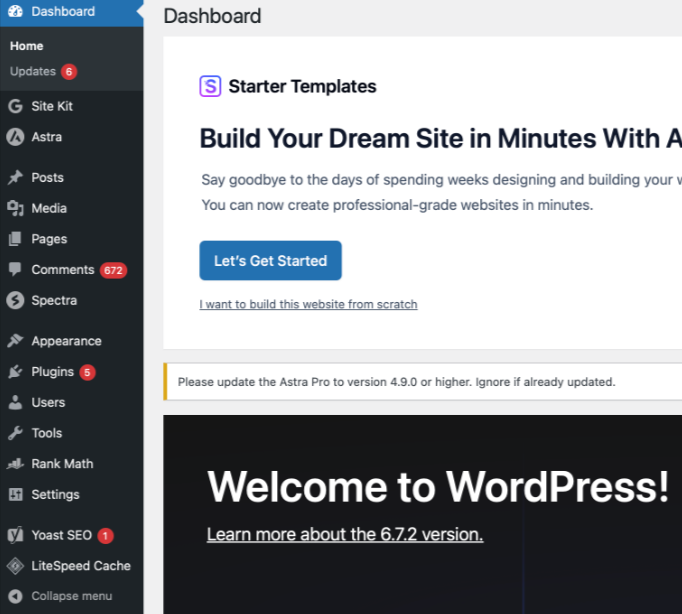682x614 pixels.
Task: Click the Site Kit Google G icon
Action: [x=15, y=106]
